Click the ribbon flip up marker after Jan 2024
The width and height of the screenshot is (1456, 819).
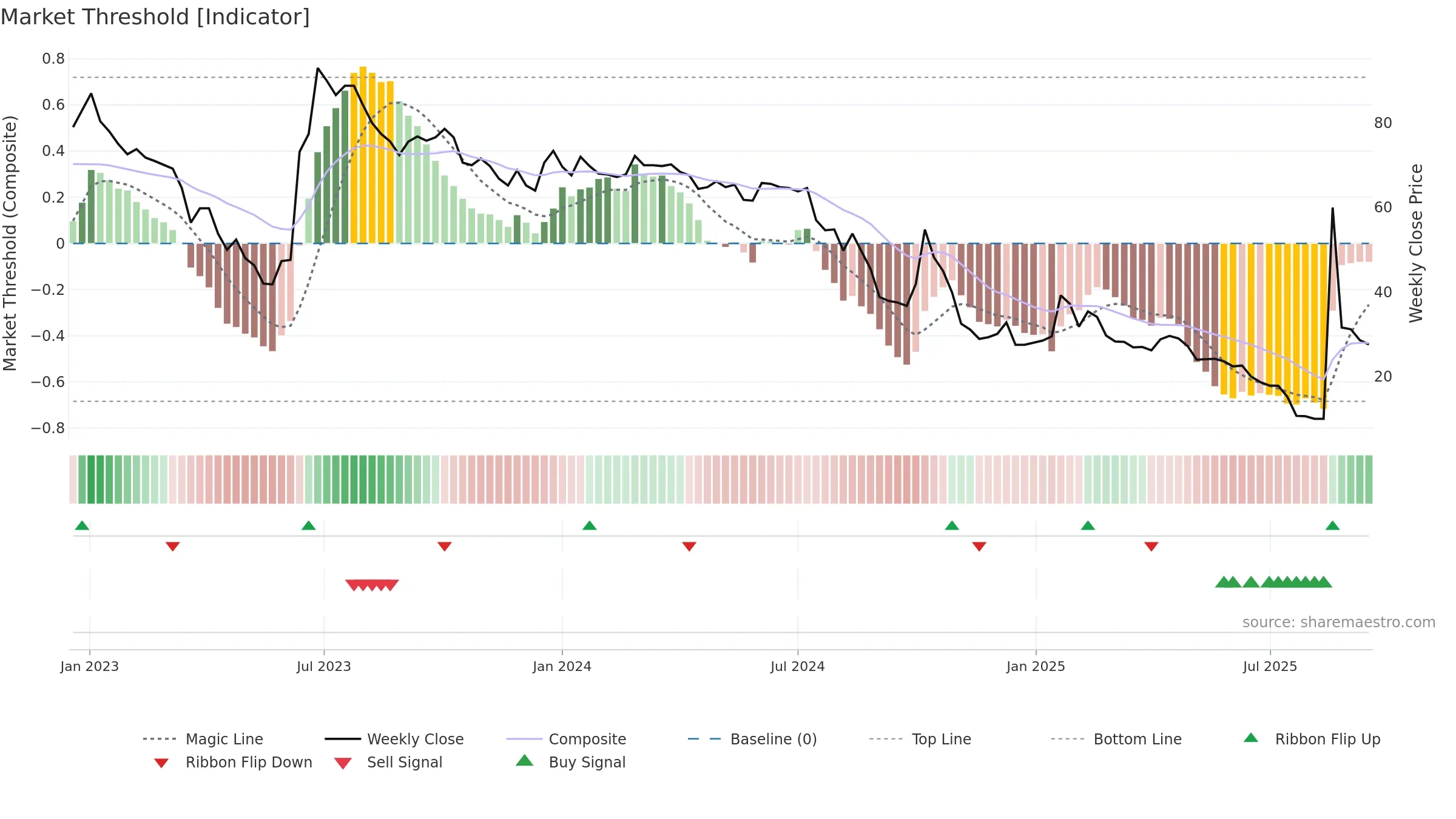tap(589, 525)
